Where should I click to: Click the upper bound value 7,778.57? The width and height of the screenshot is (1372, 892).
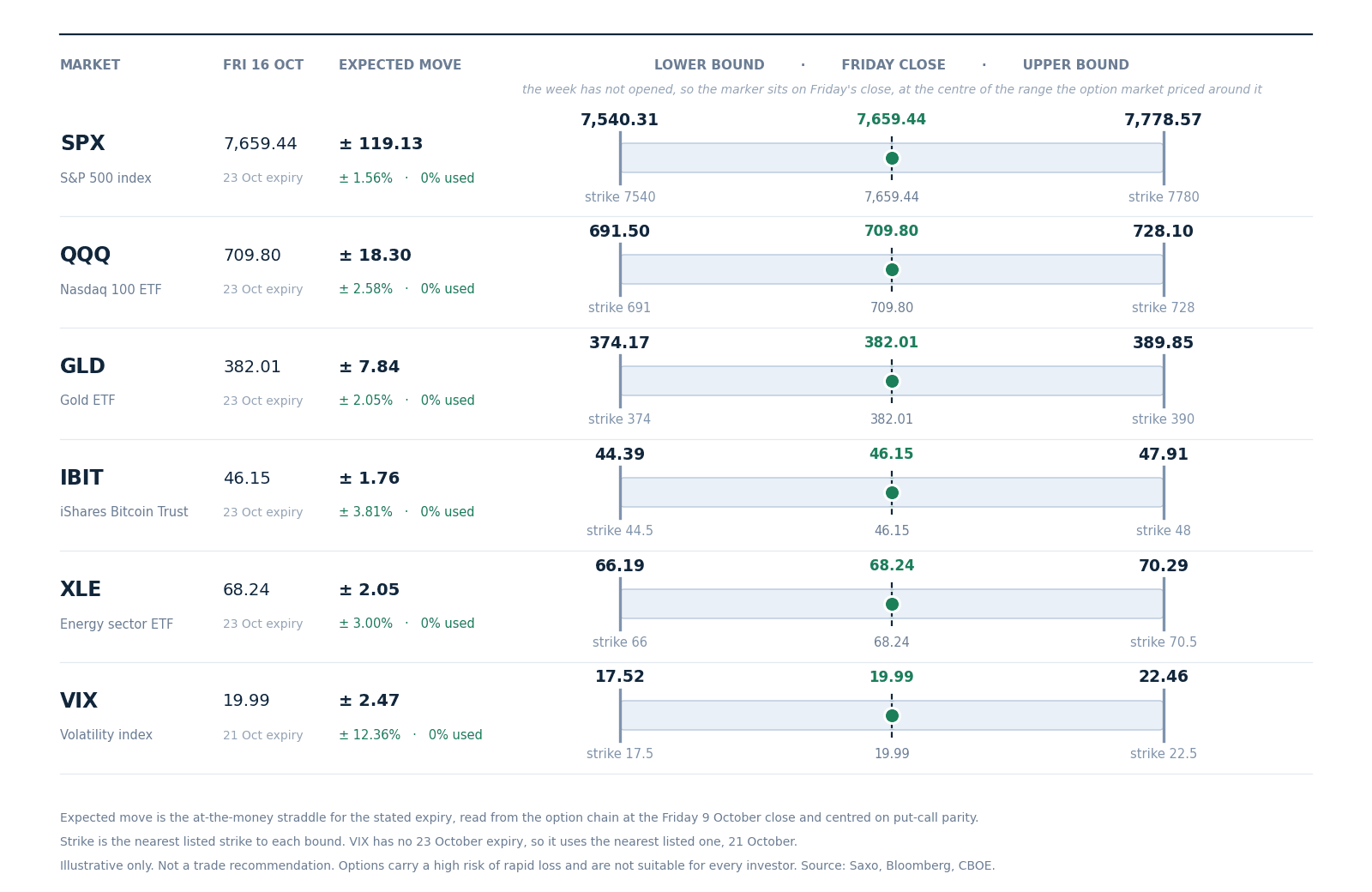point(1164,120)
